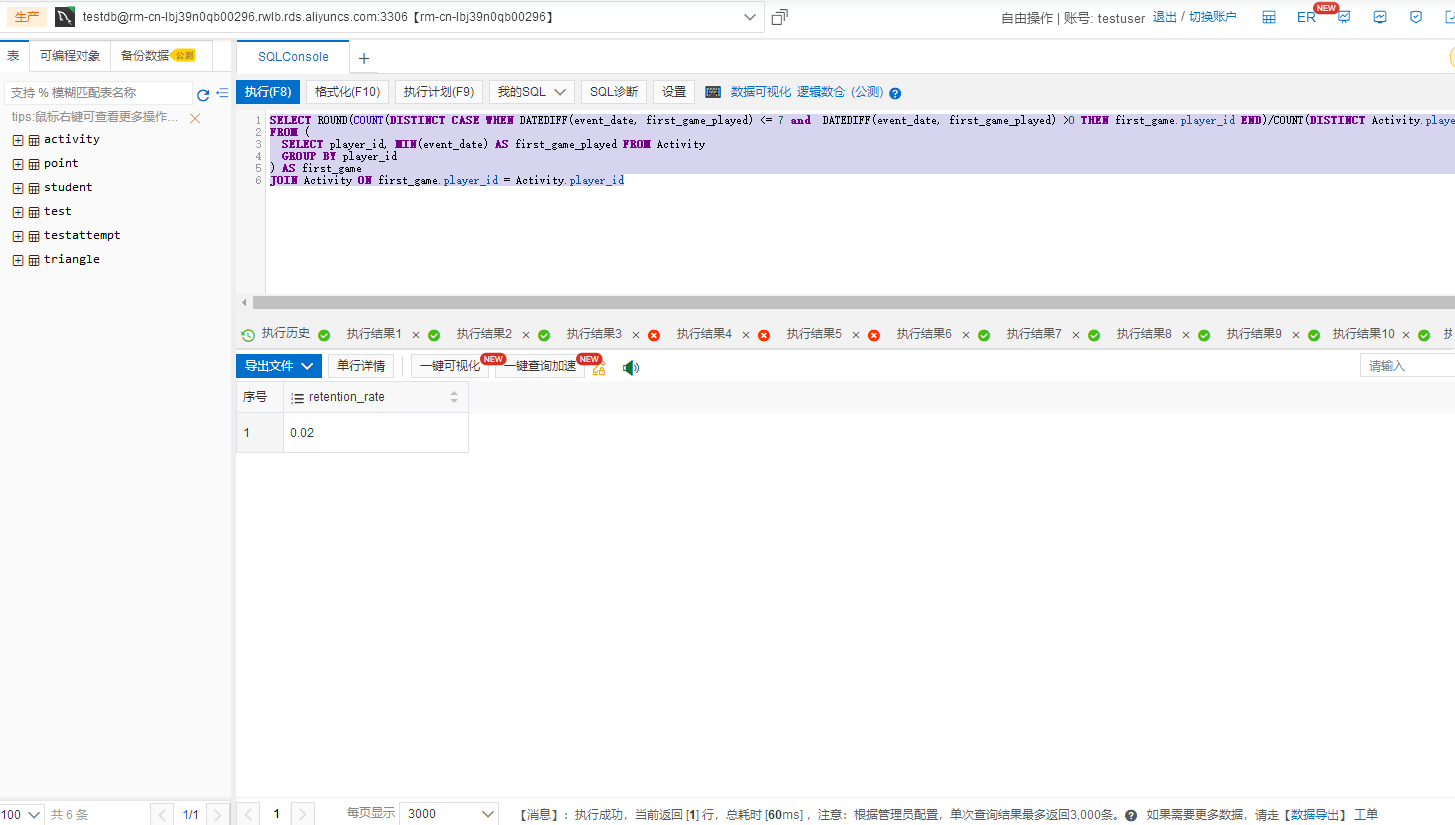Refresh the table list

pos(203,94)
